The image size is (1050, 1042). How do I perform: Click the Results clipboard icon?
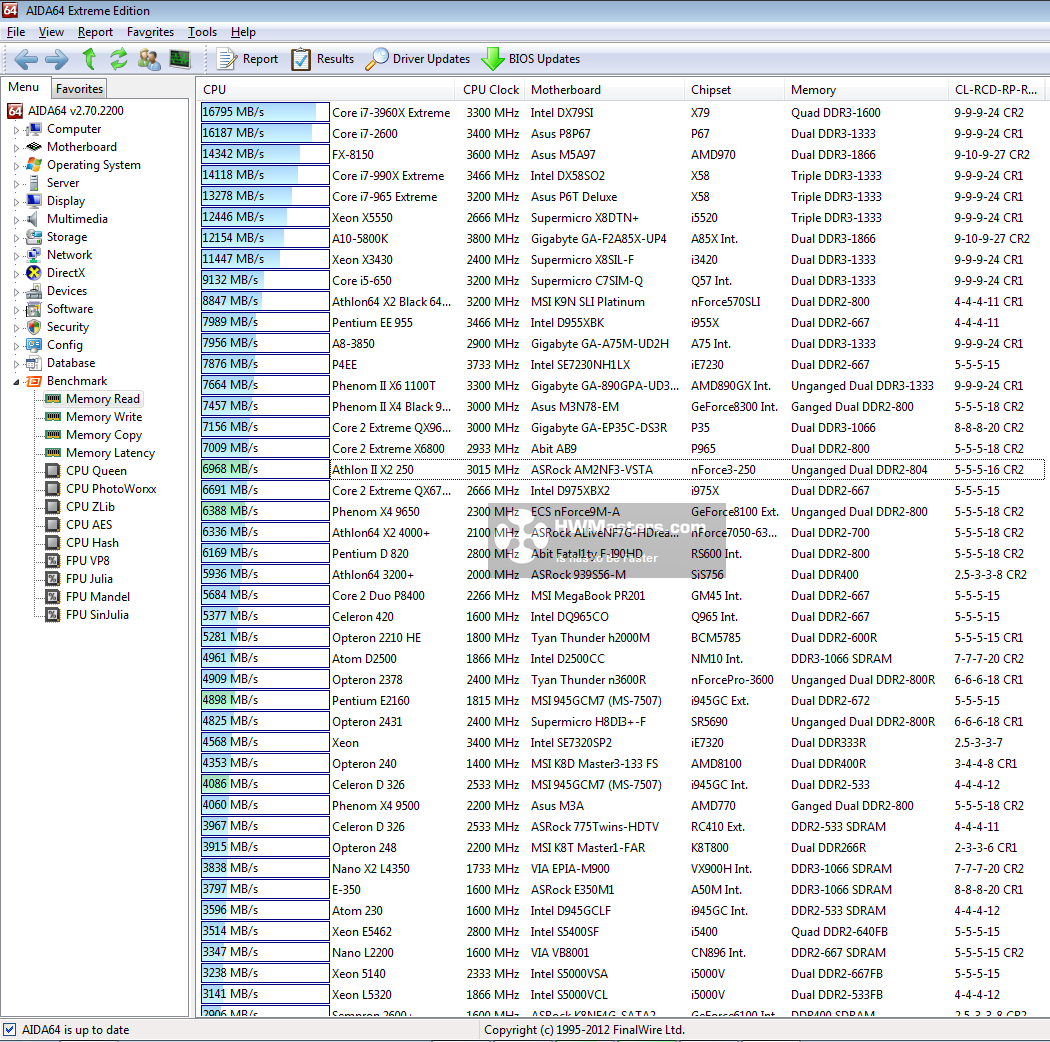pyautogui.click(x=301, y=59)
